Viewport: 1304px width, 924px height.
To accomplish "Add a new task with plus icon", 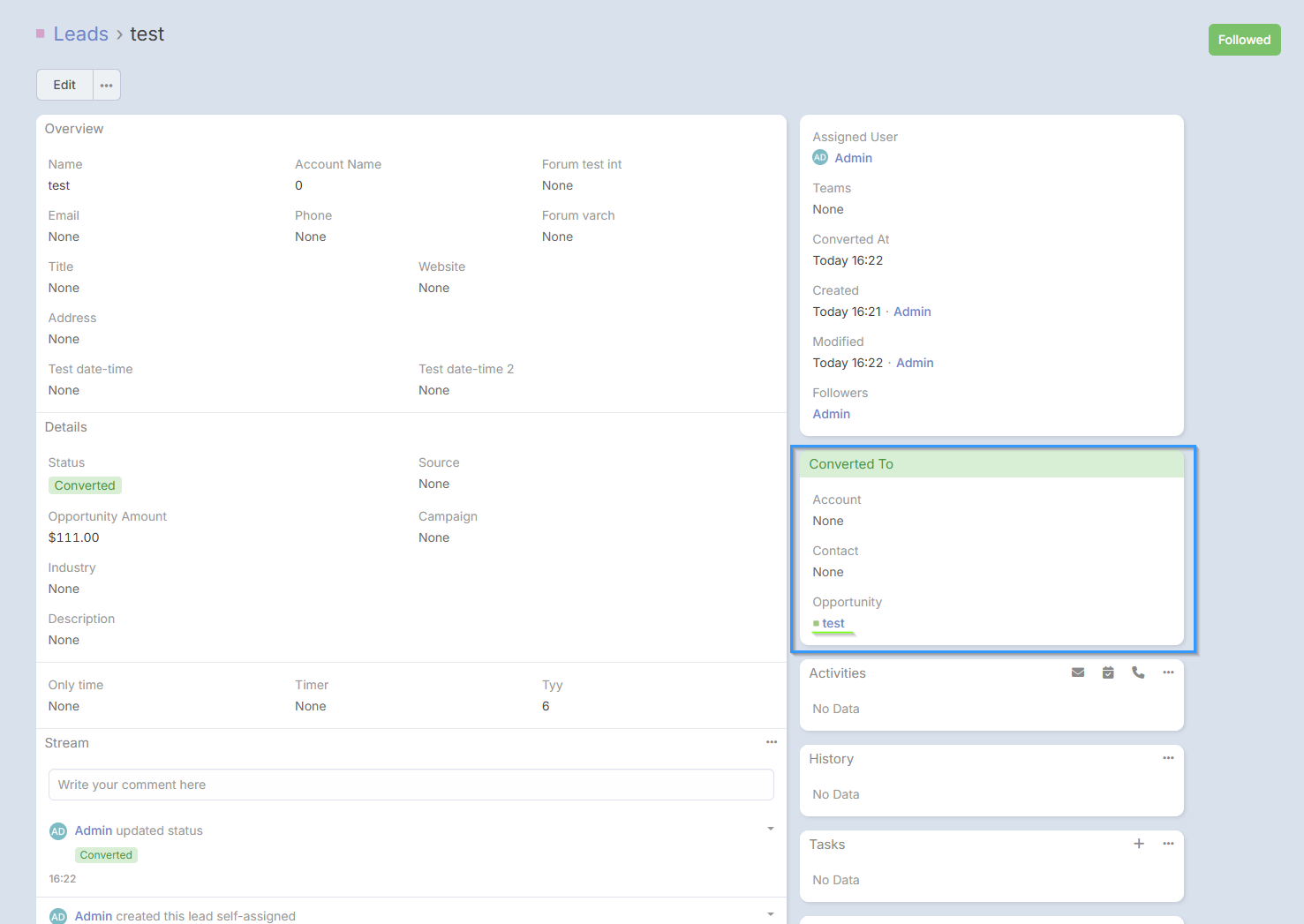I will click(1139, 844).
